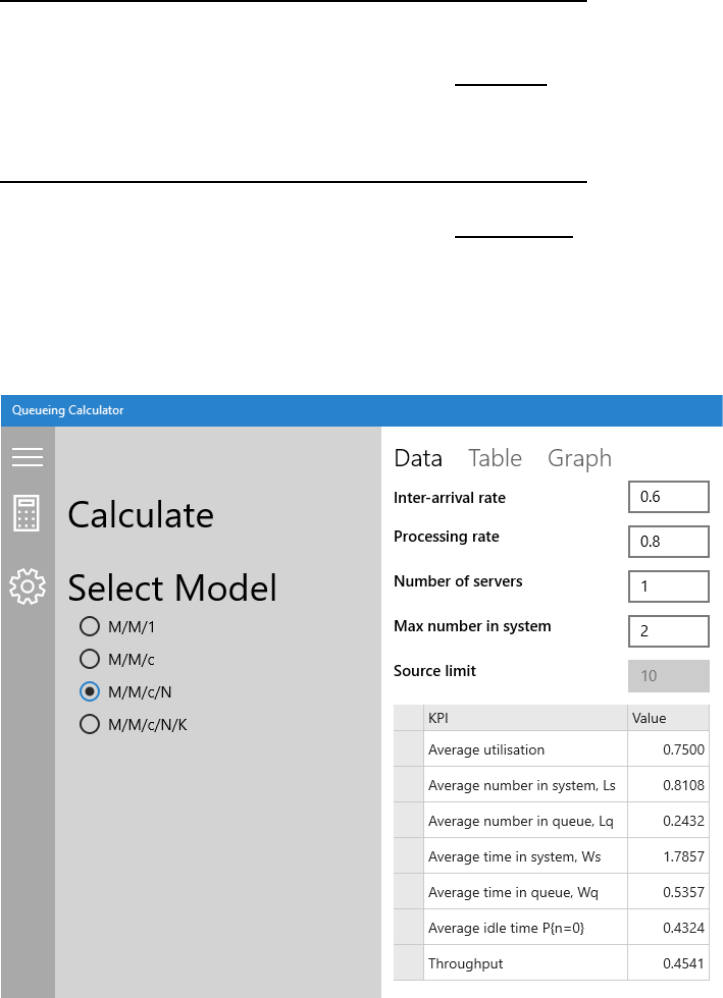Click the Max number in system field

pos(668,631)
